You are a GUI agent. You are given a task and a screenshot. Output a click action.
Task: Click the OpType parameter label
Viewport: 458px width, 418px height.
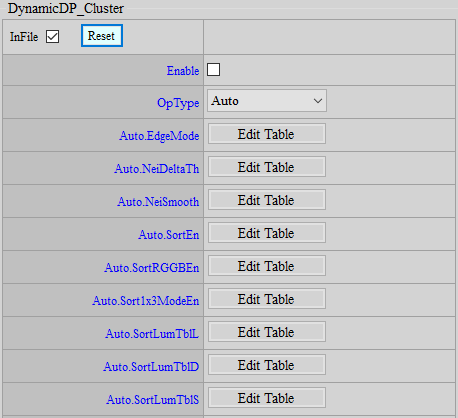[x=178, y=103]
